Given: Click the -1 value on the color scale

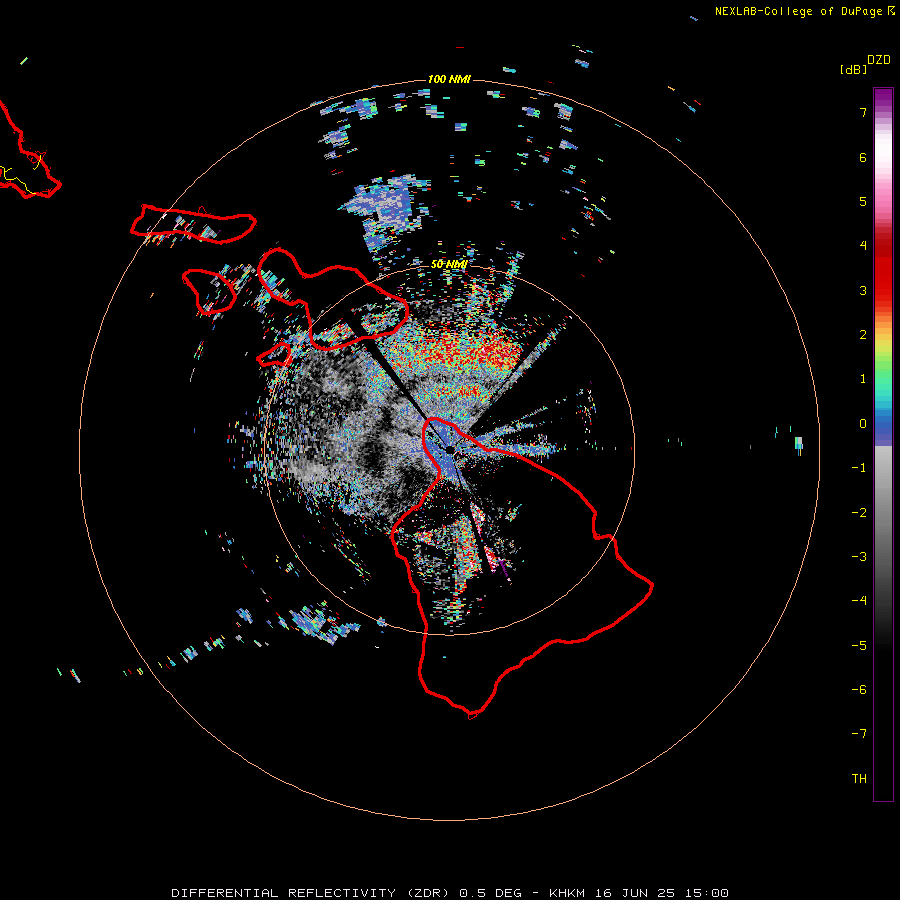Looking at the screenshot, I should pyautogui.click(x=859, y=468).
